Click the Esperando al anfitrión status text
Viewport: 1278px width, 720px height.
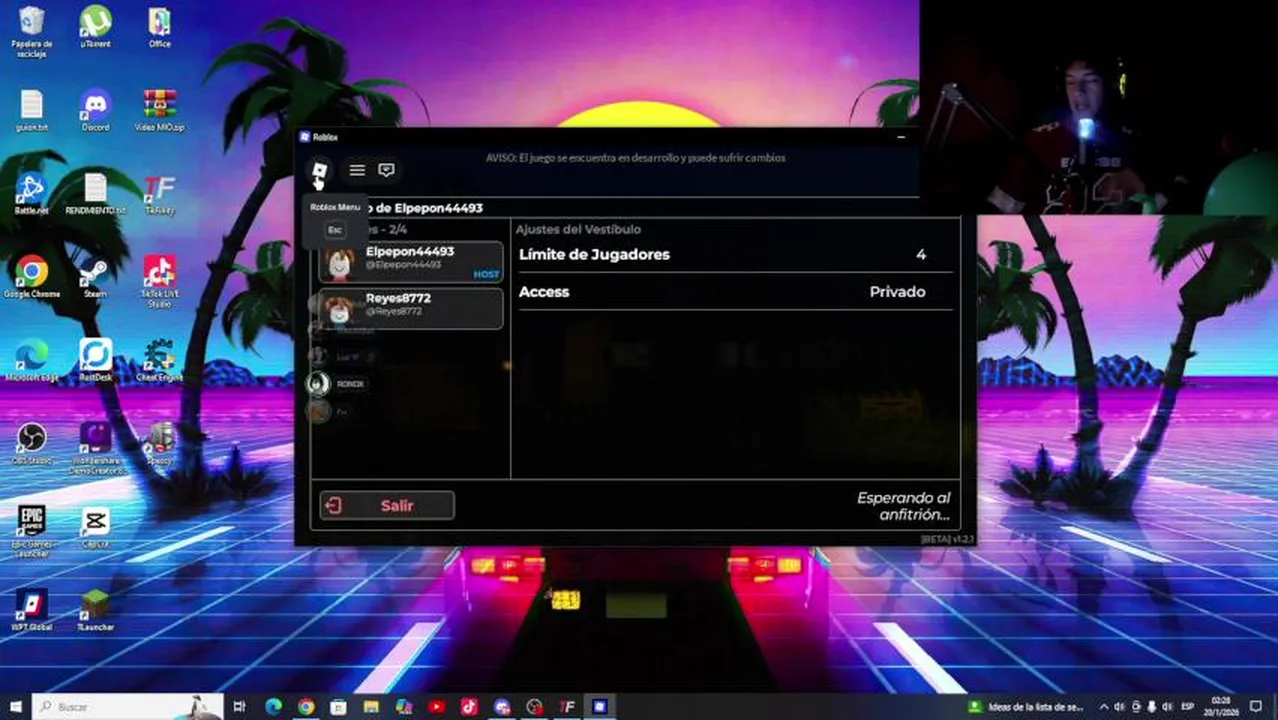click(x=903, y=506)
